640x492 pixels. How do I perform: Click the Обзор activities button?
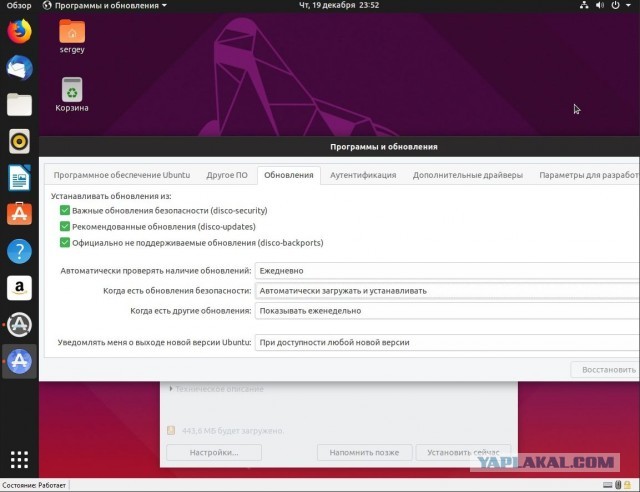pyautogui.click(x=19, y=5)
